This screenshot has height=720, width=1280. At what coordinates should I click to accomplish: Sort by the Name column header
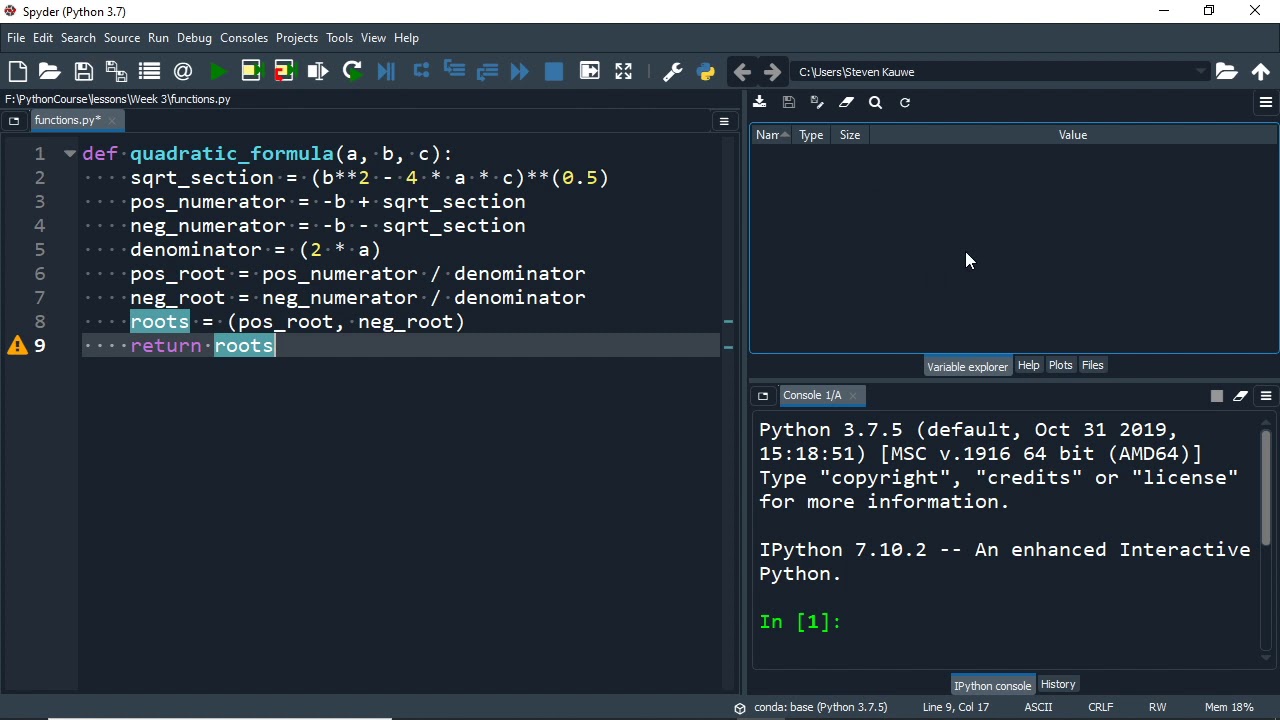(x=770, y=135)
